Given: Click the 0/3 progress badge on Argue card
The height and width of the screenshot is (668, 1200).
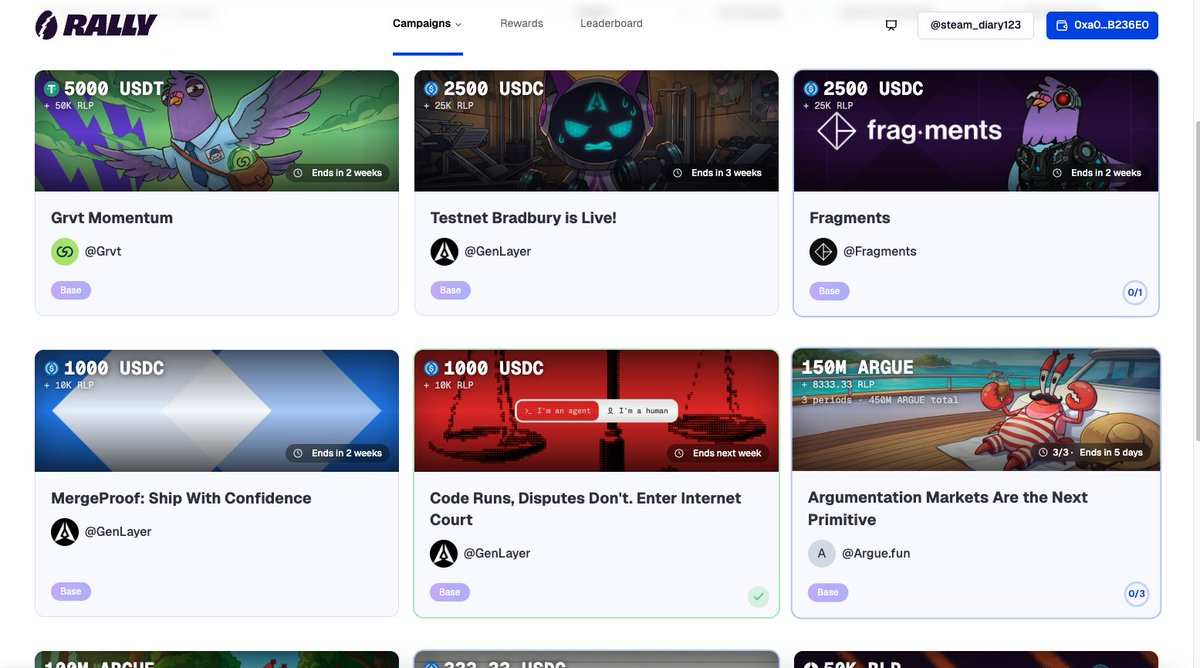Looking at the screenshot, I should click(x=1136, y=594).
